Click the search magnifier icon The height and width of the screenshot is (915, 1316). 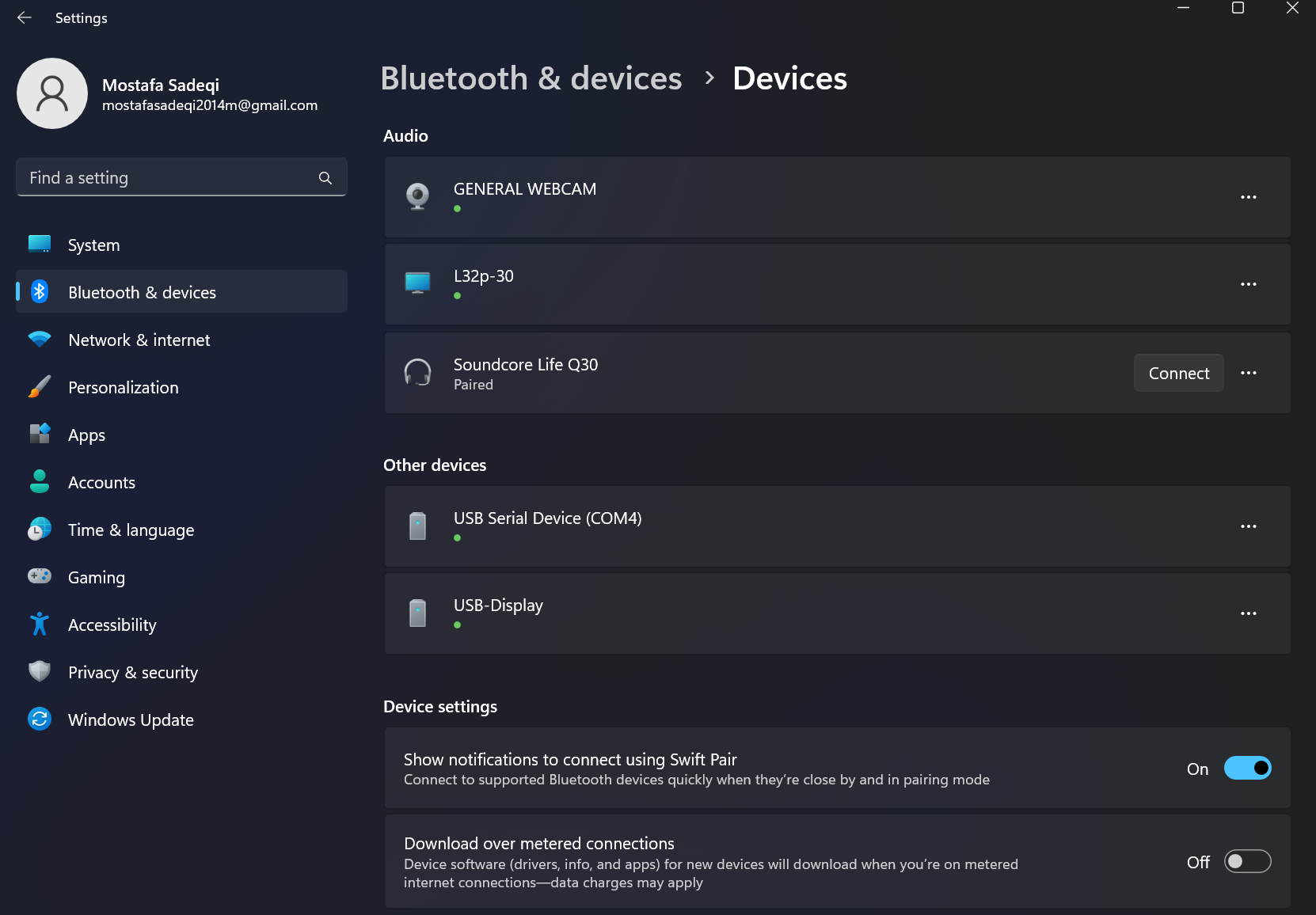tap(325, 178)
